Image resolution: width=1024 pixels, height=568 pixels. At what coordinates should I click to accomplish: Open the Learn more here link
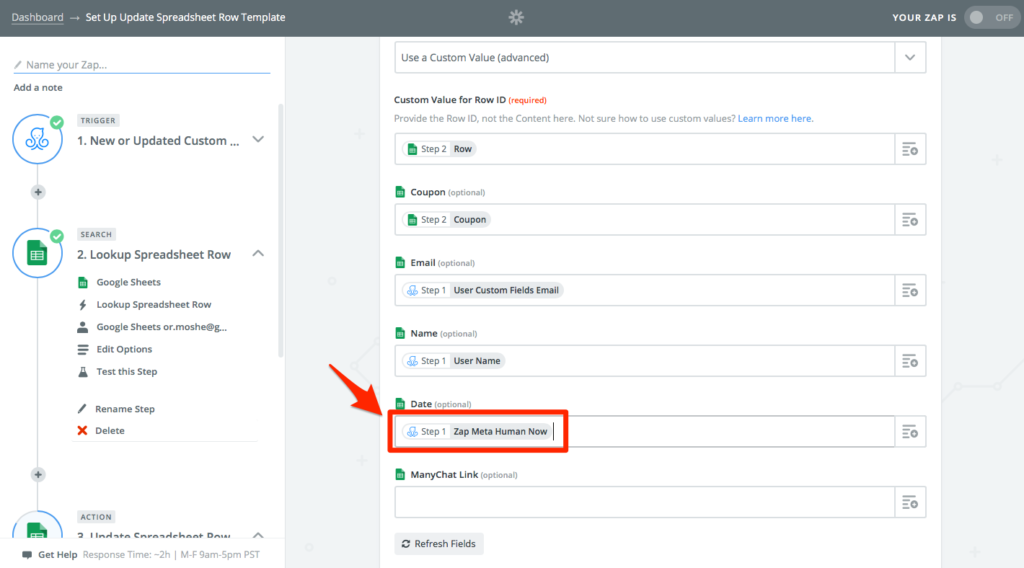[x=775, y=118]
